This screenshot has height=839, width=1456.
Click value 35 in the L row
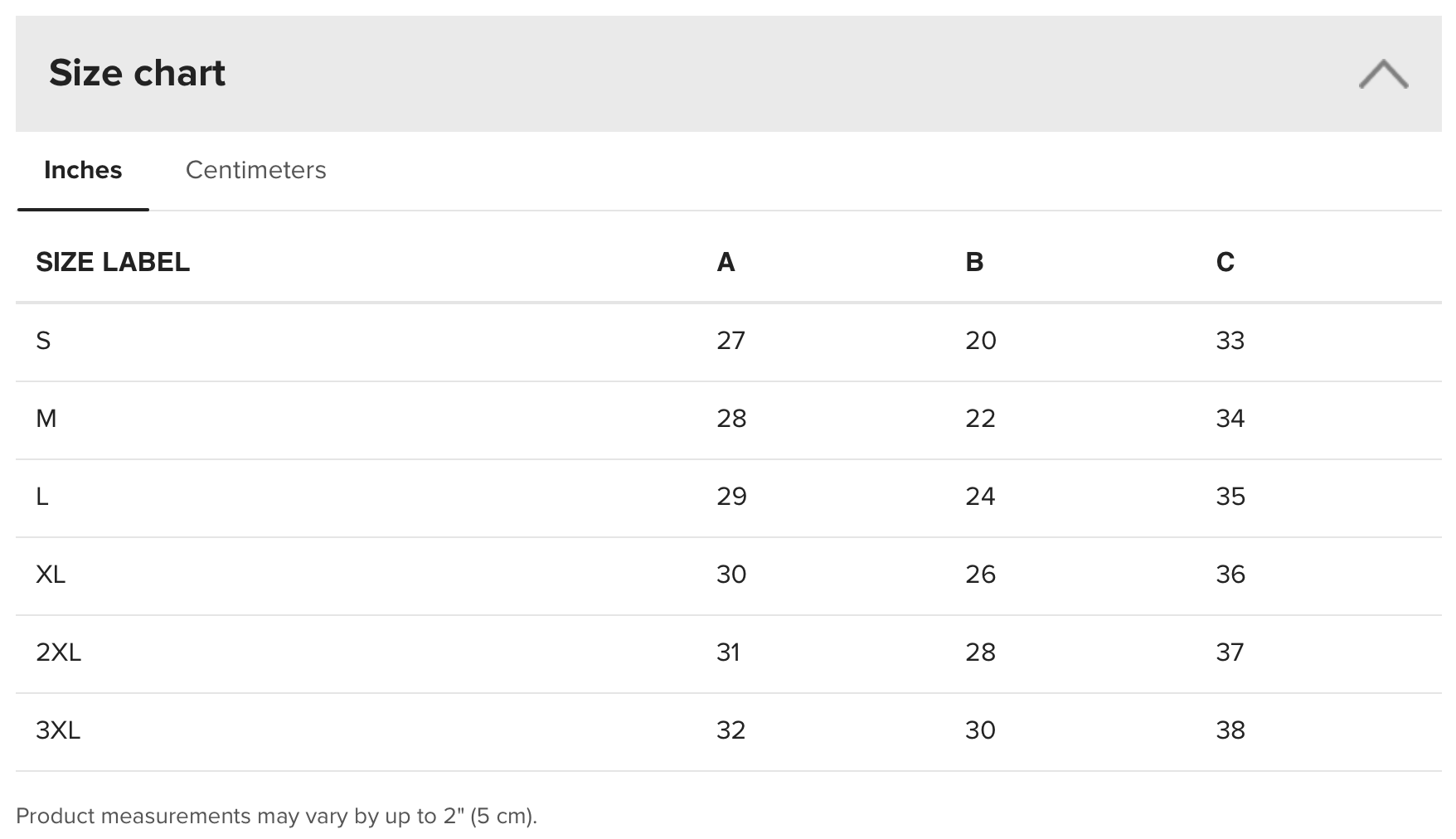pyautogui.click(x=1230, y=497)
